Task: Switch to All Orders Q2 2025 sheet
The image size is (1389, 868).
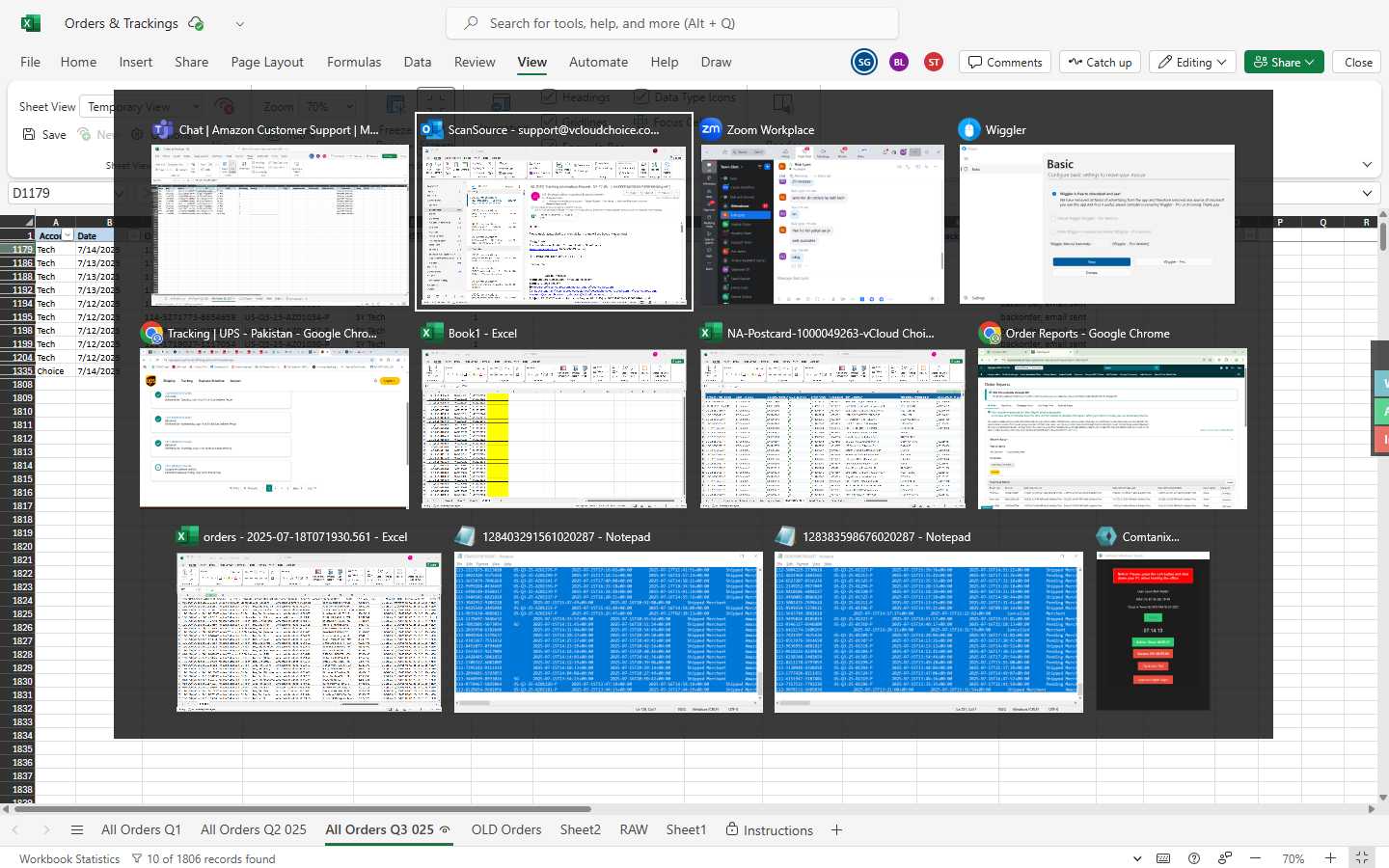Action: [x=254, y=829]
